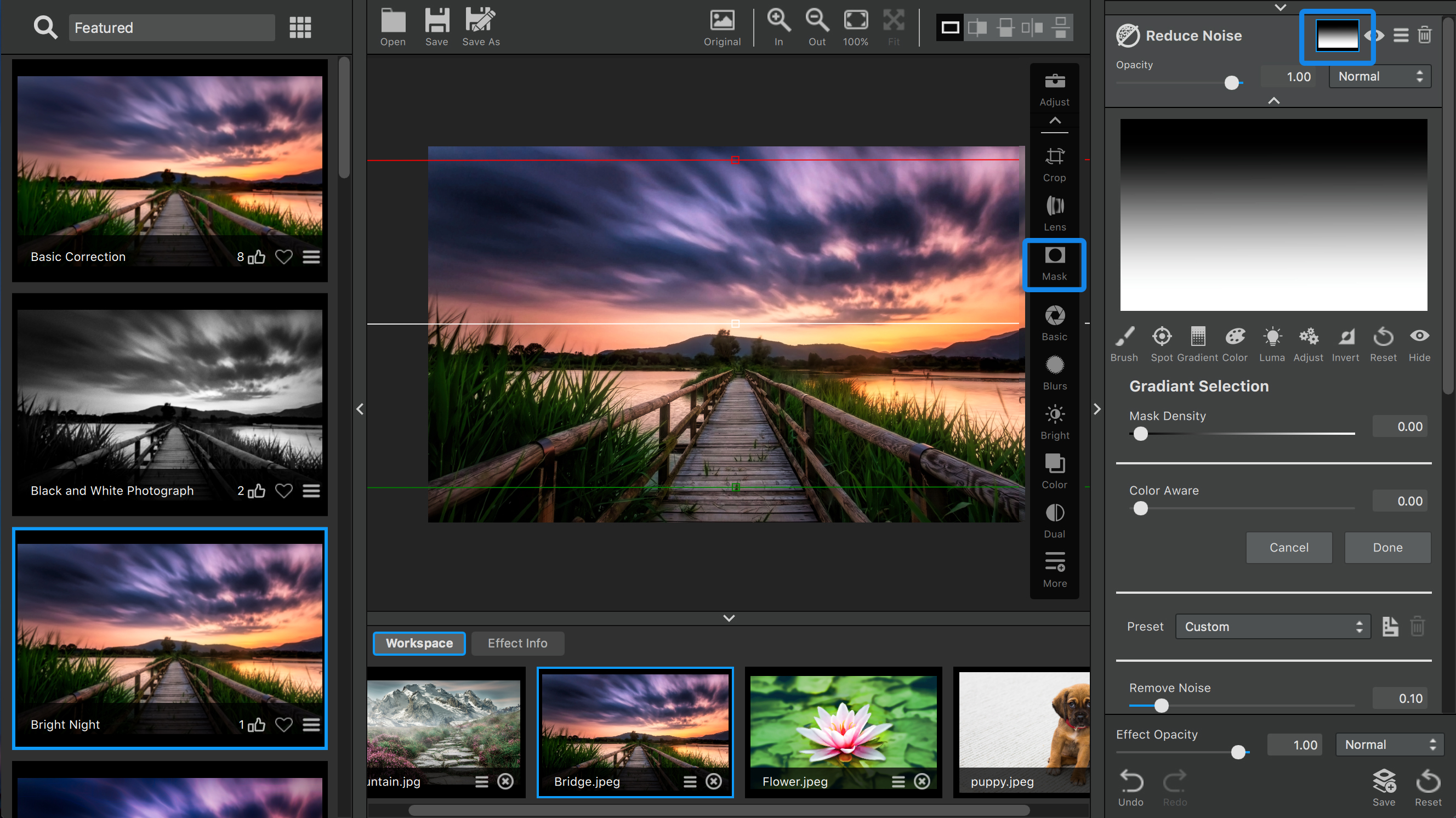Viewport: 1456px width, 818px height.
Task: Open the Bright effects category
Action: (x=1054, y=422)
